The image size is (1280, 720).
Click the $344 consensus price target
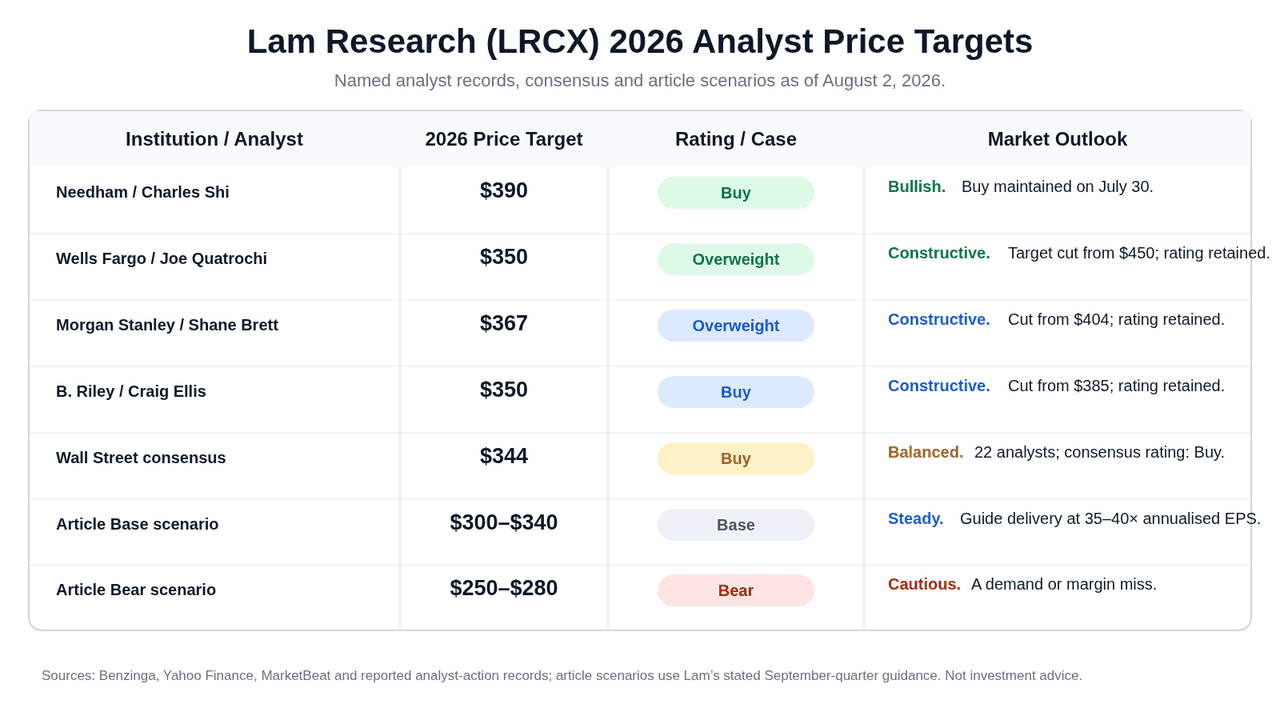pyautogui.click(x=504, y=456)
